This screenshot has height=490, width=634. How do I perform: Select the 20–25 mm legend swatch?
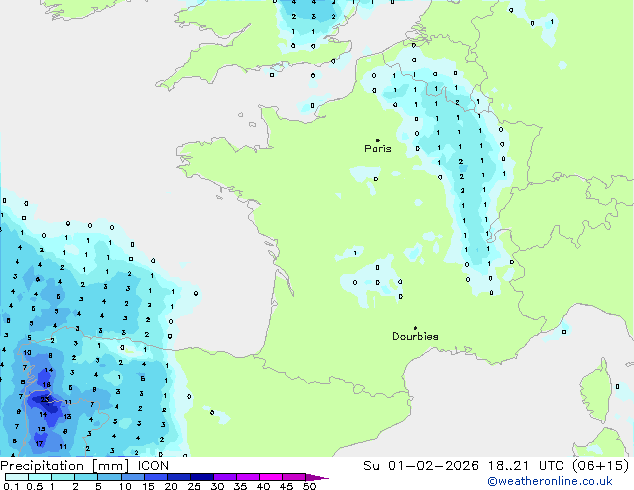[178, 477]
